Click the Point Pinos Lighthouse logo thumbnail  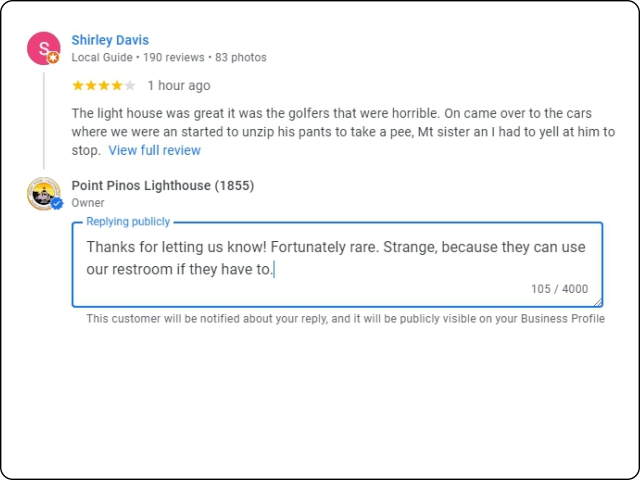(x=44, y=193)
